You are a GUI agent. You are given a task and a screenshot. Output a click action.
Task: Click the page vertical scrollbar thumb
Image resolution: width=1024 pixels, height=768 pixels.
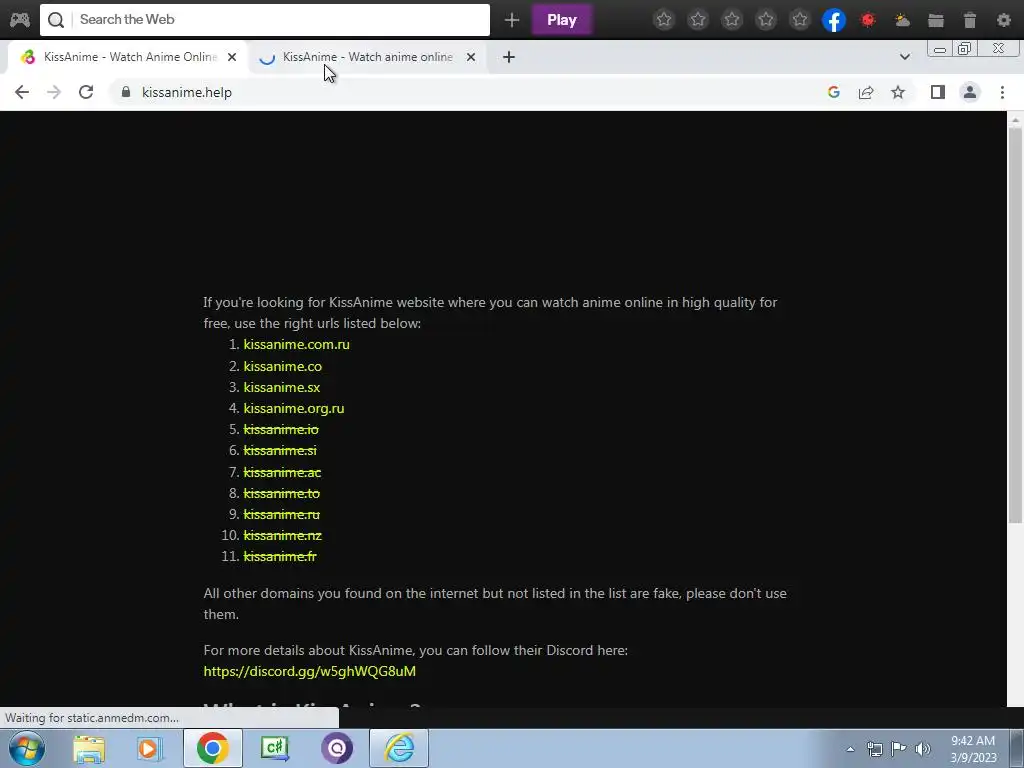(1015, 325)
